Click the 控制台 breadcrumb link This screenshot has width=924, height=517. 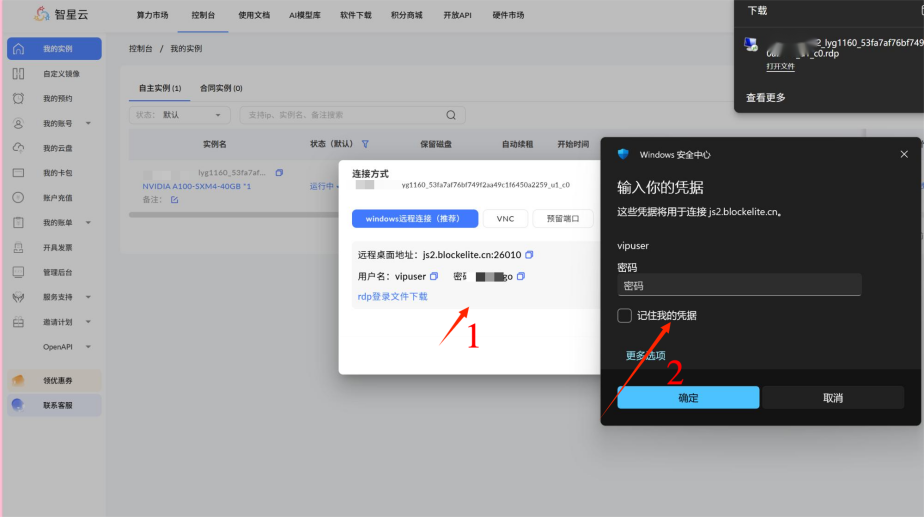coord(140,49)
